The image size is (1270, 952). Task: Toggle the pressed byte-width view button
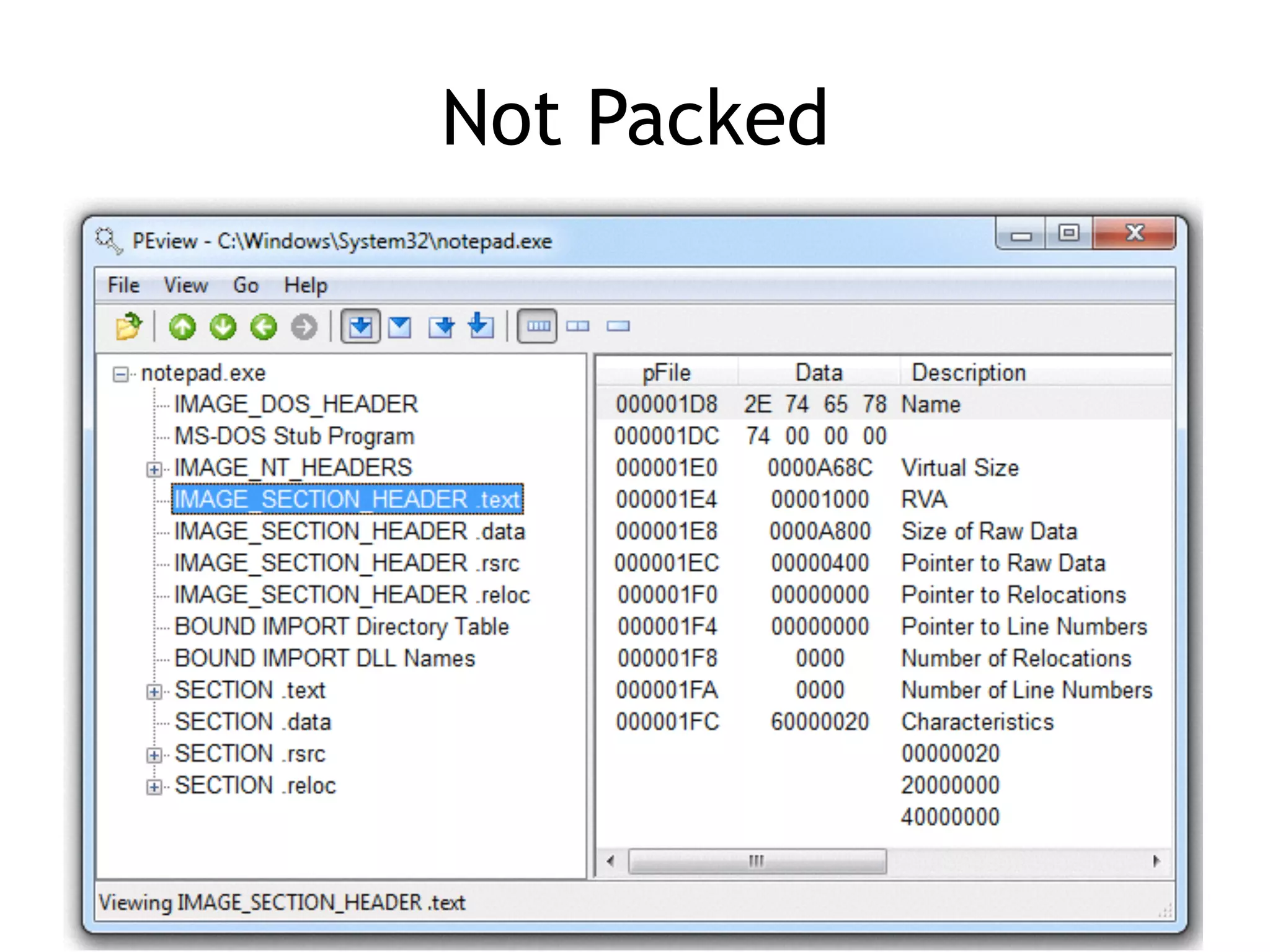(538, 326)
